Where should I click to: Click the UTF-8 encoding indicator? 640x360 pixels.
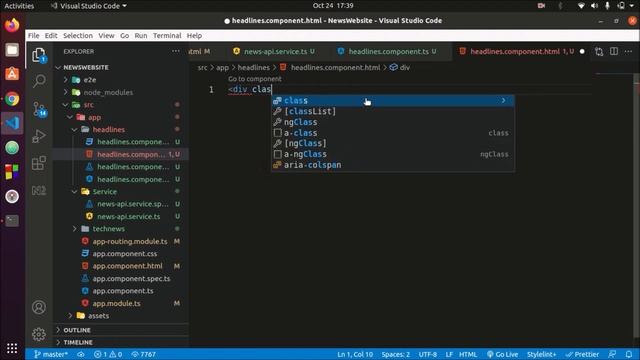427,354
